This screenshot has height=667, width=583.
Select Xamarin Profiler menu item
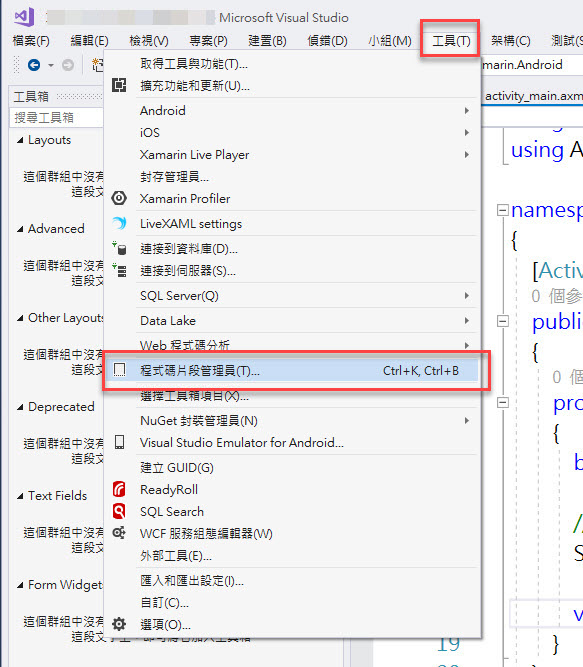(291, 199)
